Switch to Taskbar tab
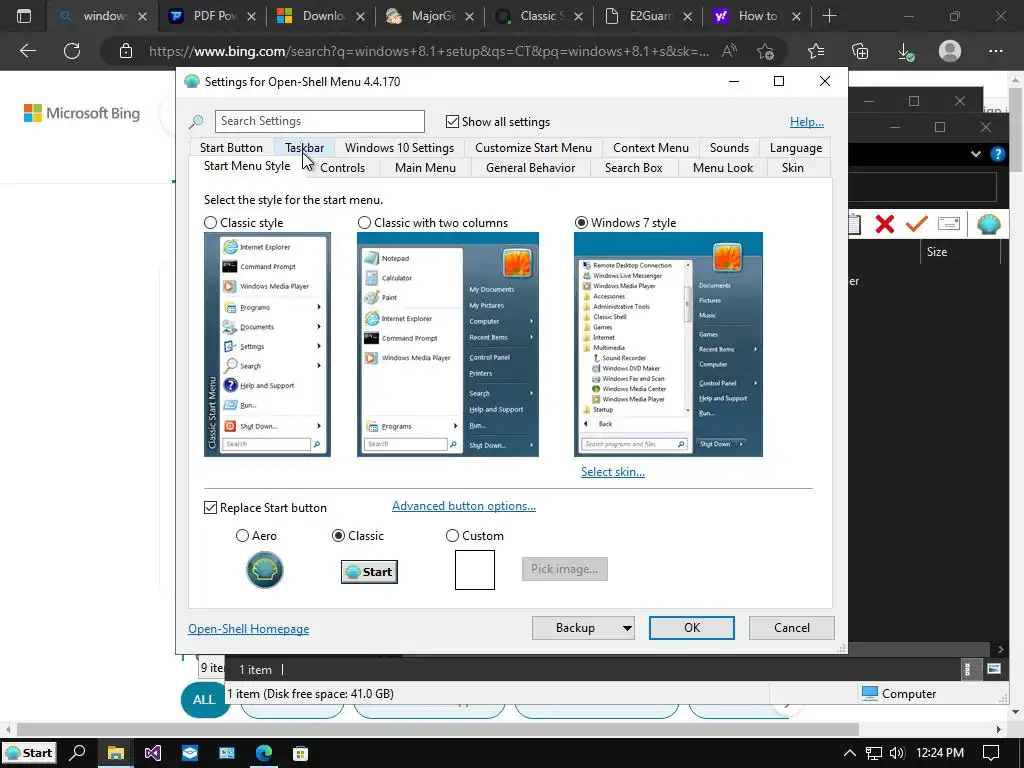 [x=304, y=148]
